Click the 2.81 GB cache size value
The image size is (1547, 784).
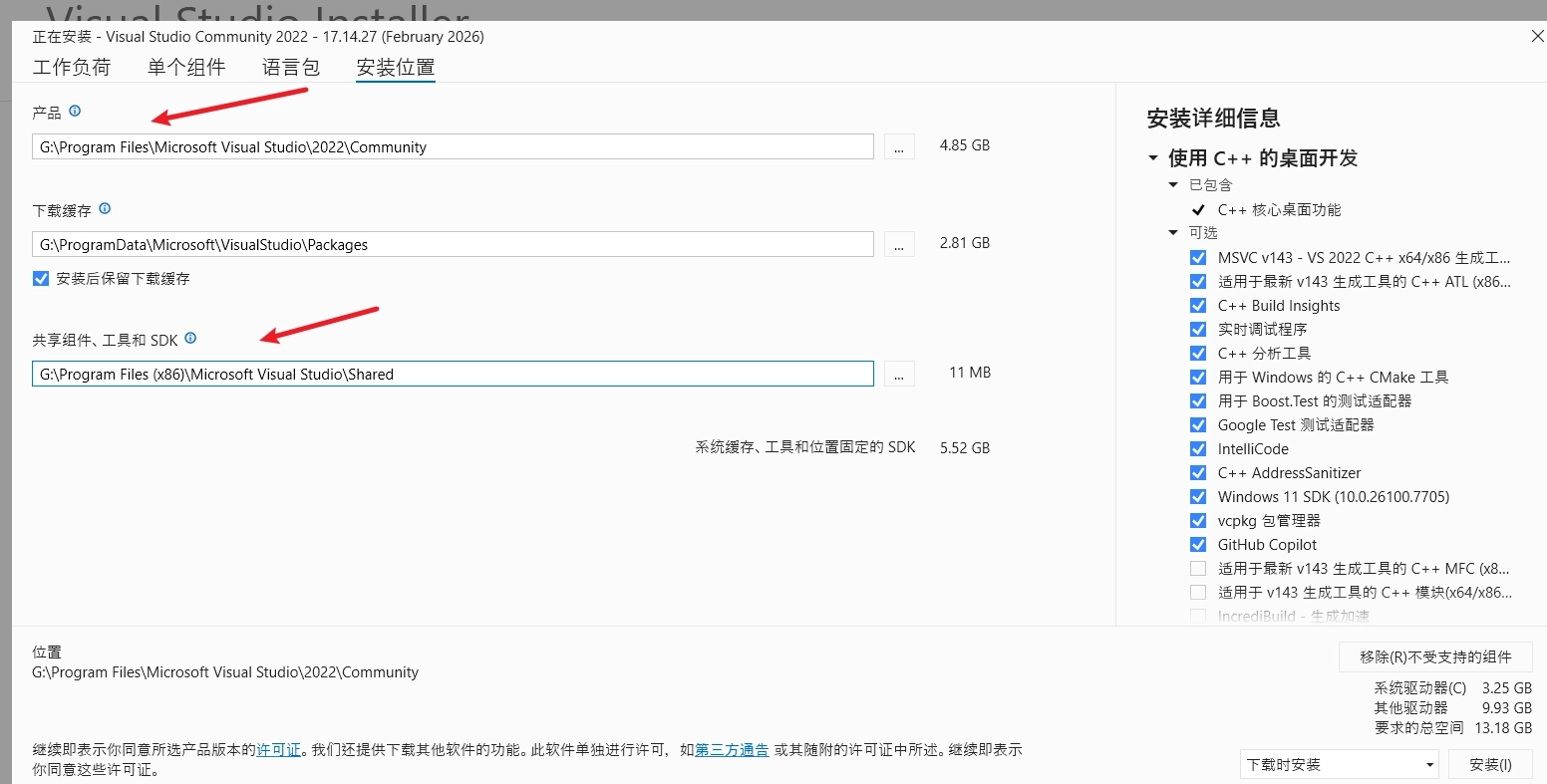point(964,243)
